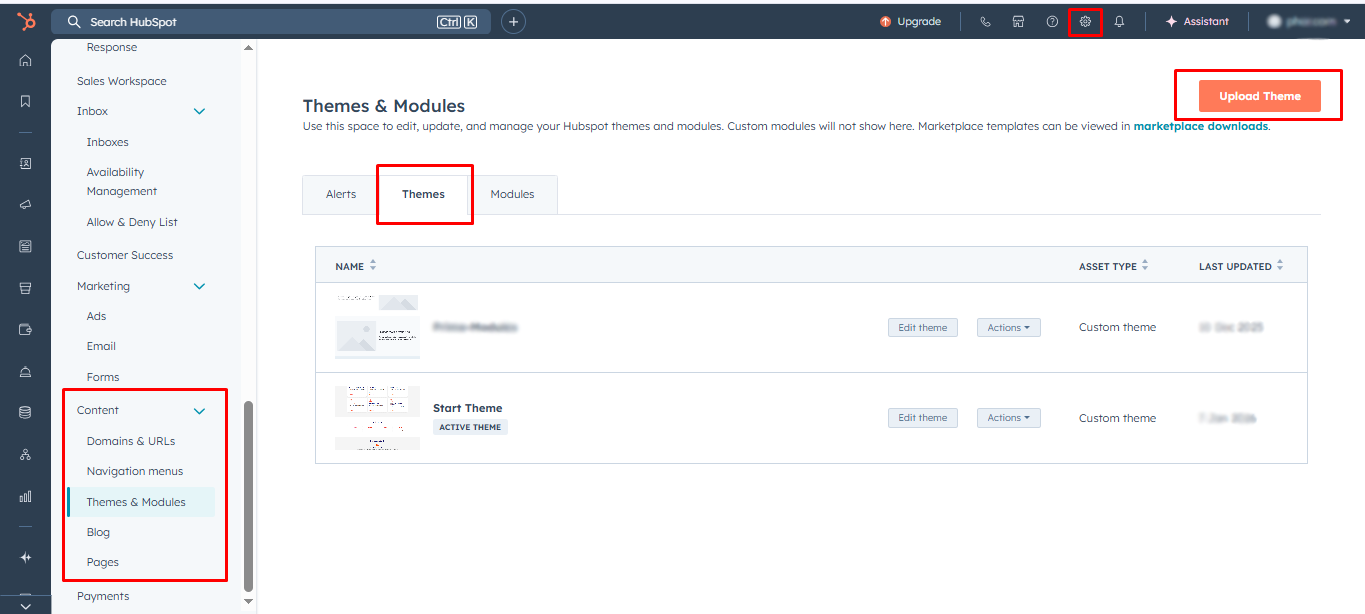Follow the marketplace downloads link

[1200, 127]
